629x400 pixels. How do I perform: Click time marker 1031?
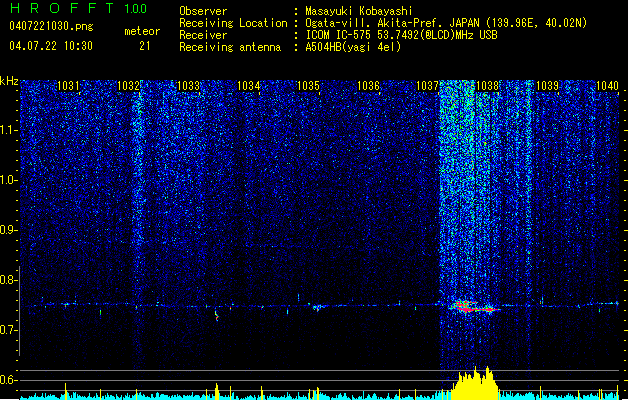(x=68, y=86)
